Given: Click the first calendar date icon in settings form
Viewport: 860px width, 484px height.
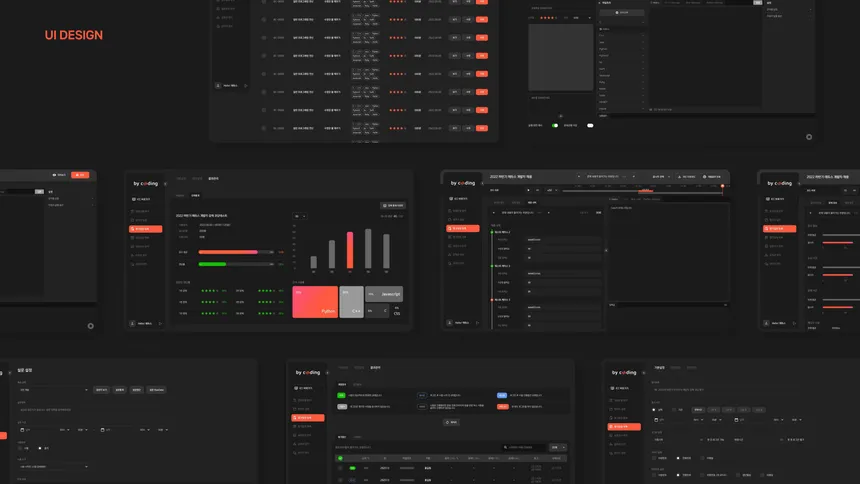Looking at the screenshot, I should [22, 430].
